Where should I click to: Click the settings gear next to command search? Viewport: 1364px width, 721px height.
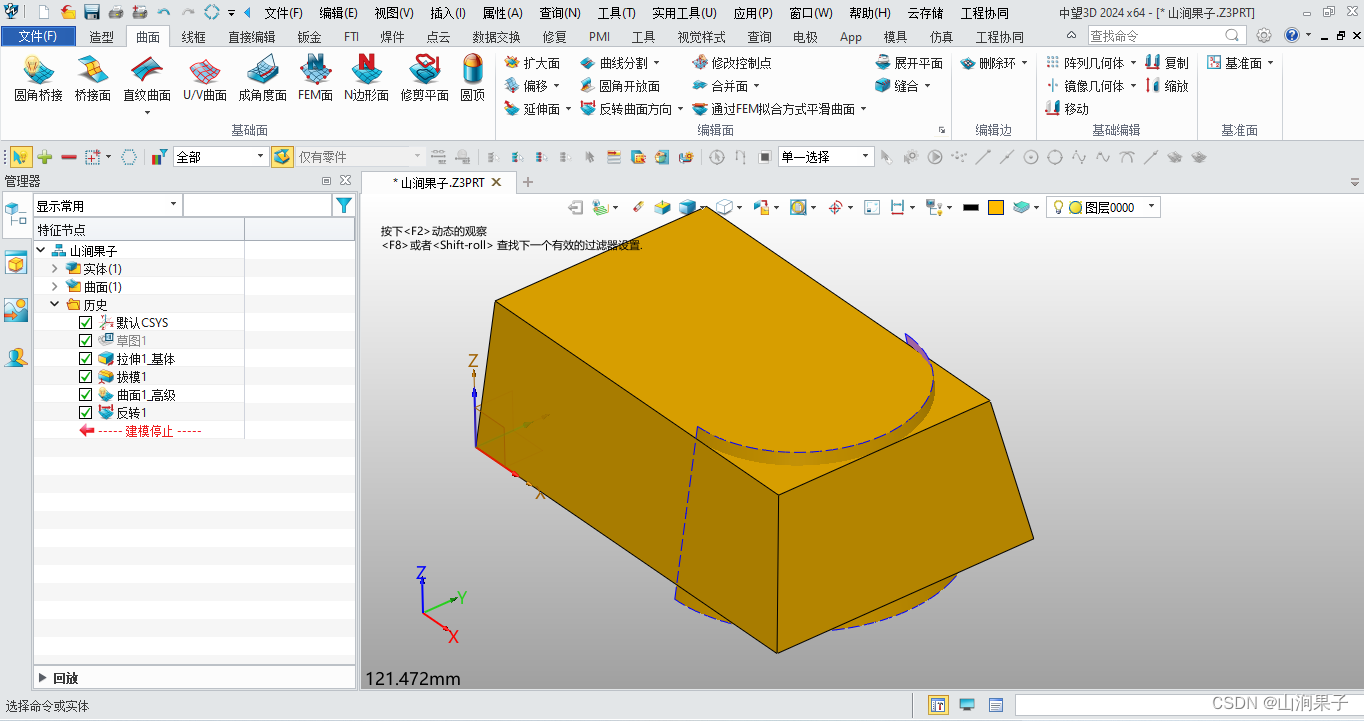(x=1264, y=35)
